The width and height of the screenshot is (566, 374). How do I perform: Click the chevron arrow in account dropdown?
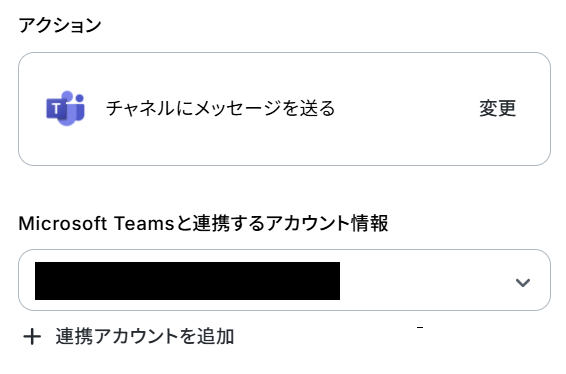coord(523,282)
